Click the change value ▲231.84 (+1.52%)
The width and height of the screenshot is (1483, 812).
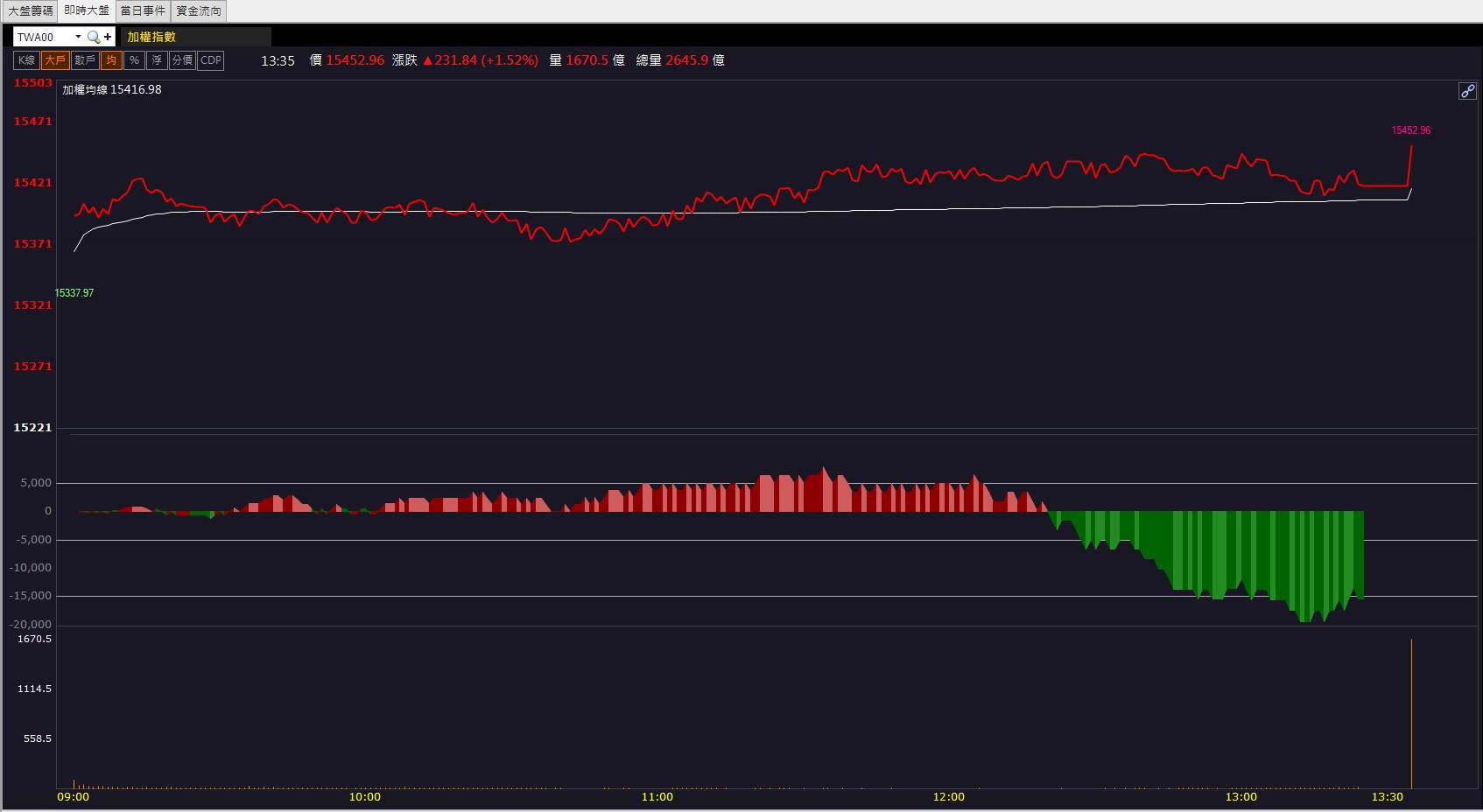[481, 60]
